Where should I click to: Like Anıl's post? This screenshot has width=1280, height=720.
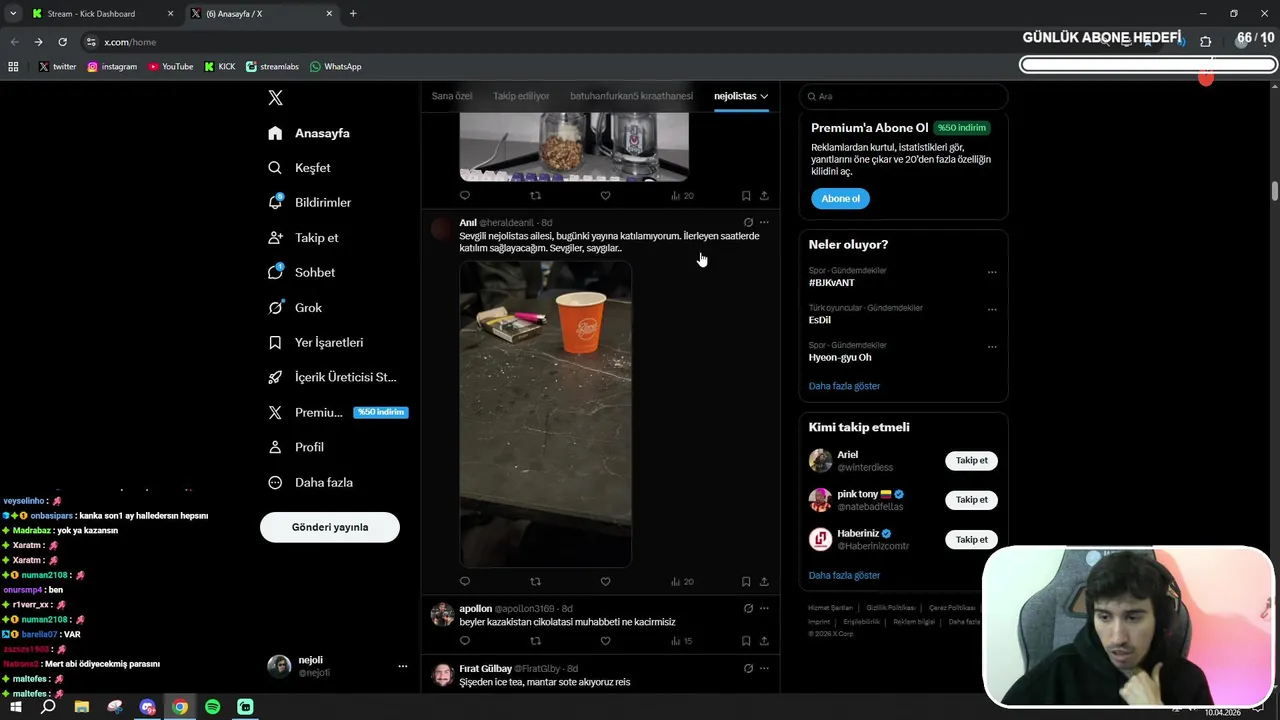click(605, 581)
